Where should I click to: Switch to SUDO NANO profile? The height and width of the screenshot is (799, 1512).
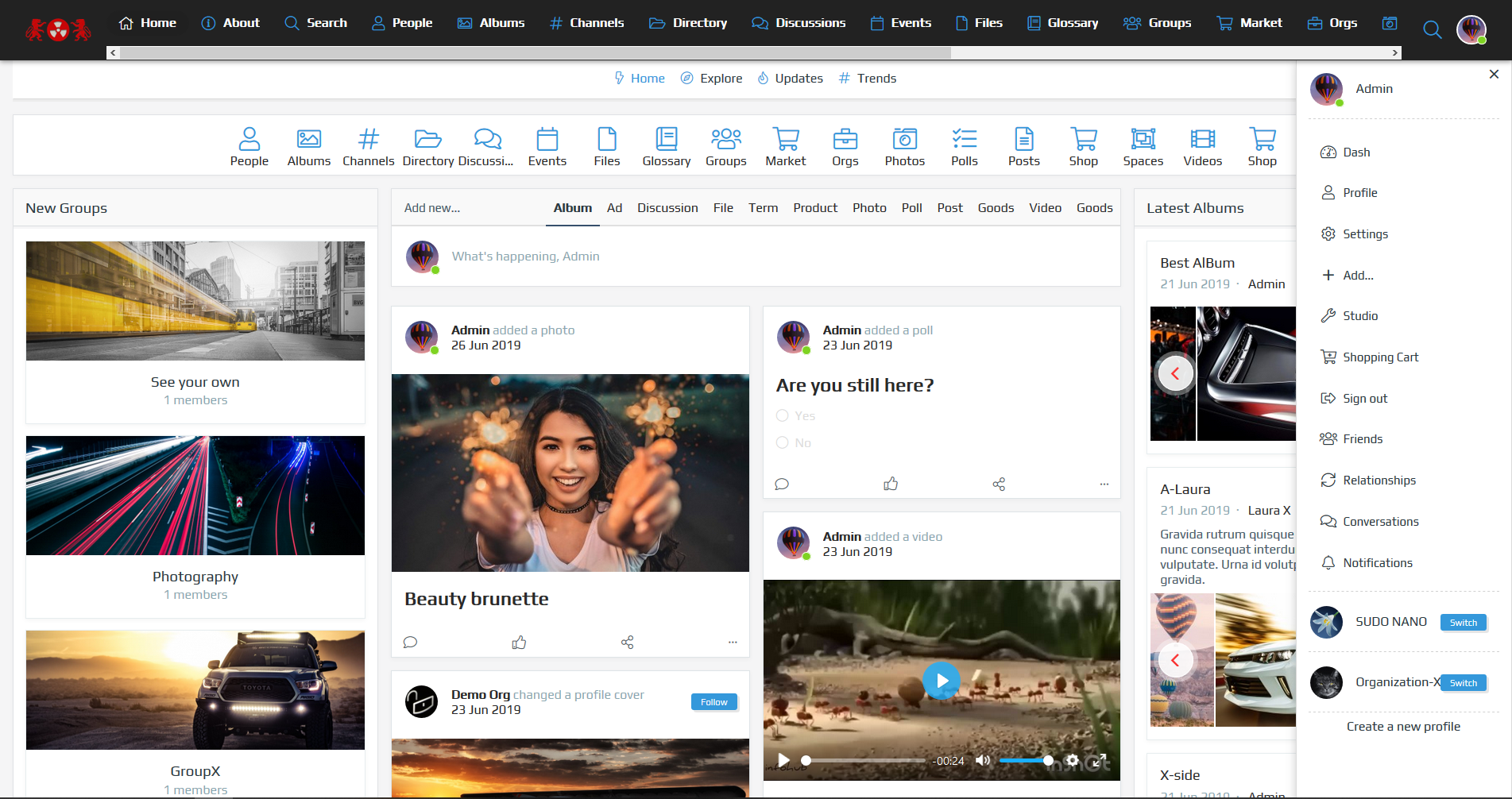1463,623
